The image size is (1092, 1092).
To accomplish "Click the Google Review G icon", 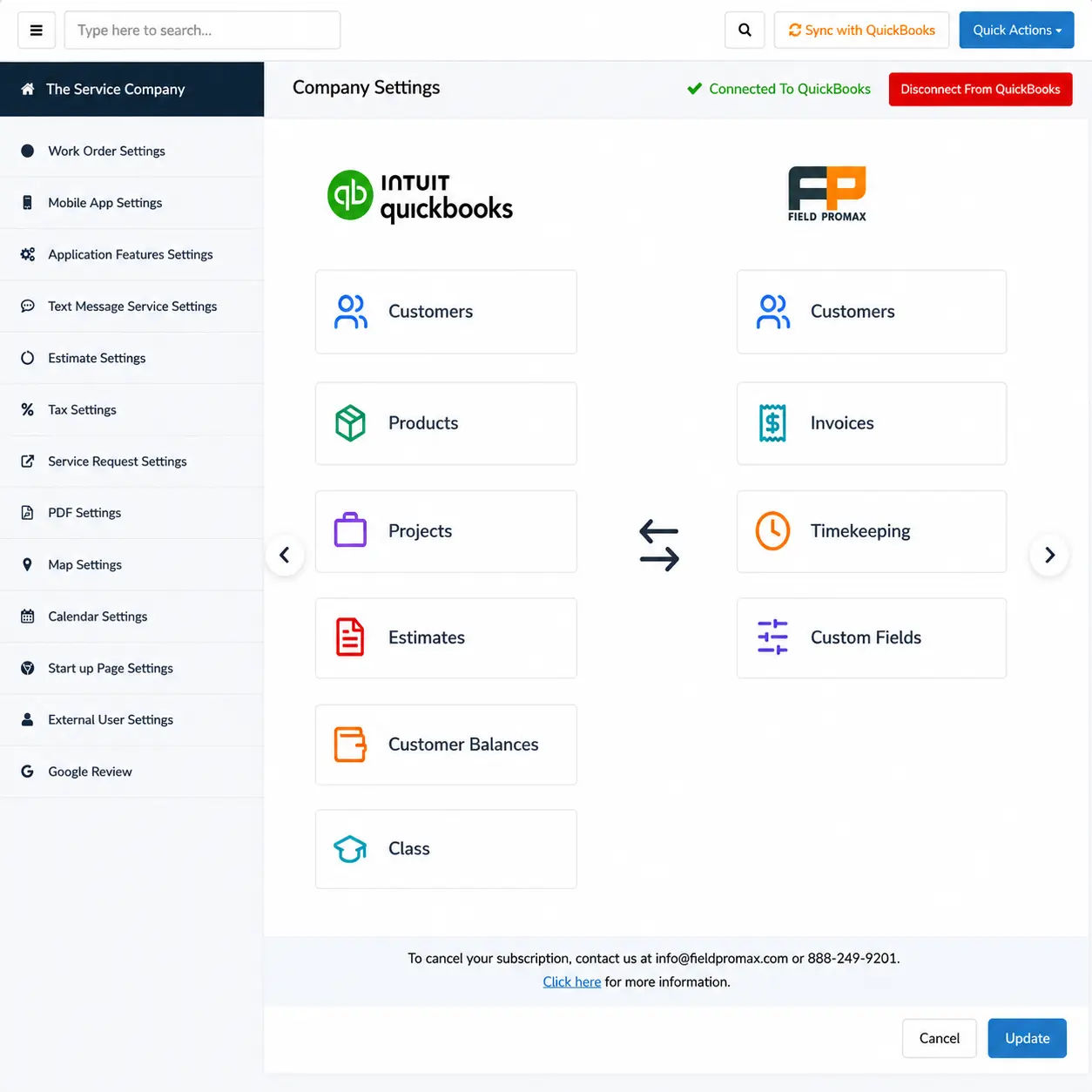I will pyautogui.click(x=28, y=772).
